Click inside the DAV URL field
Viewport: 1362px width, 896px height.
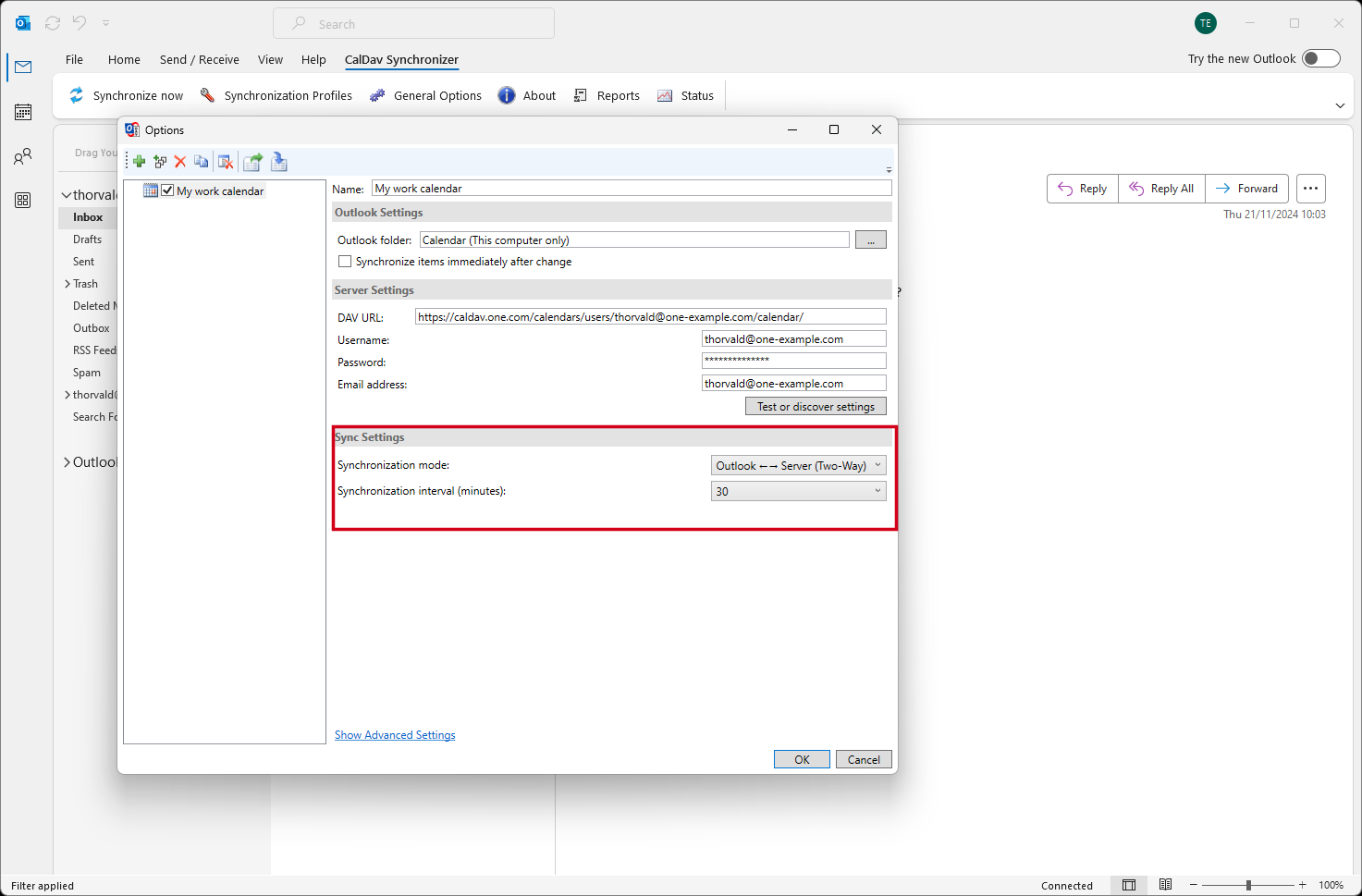tap(647, 315)
